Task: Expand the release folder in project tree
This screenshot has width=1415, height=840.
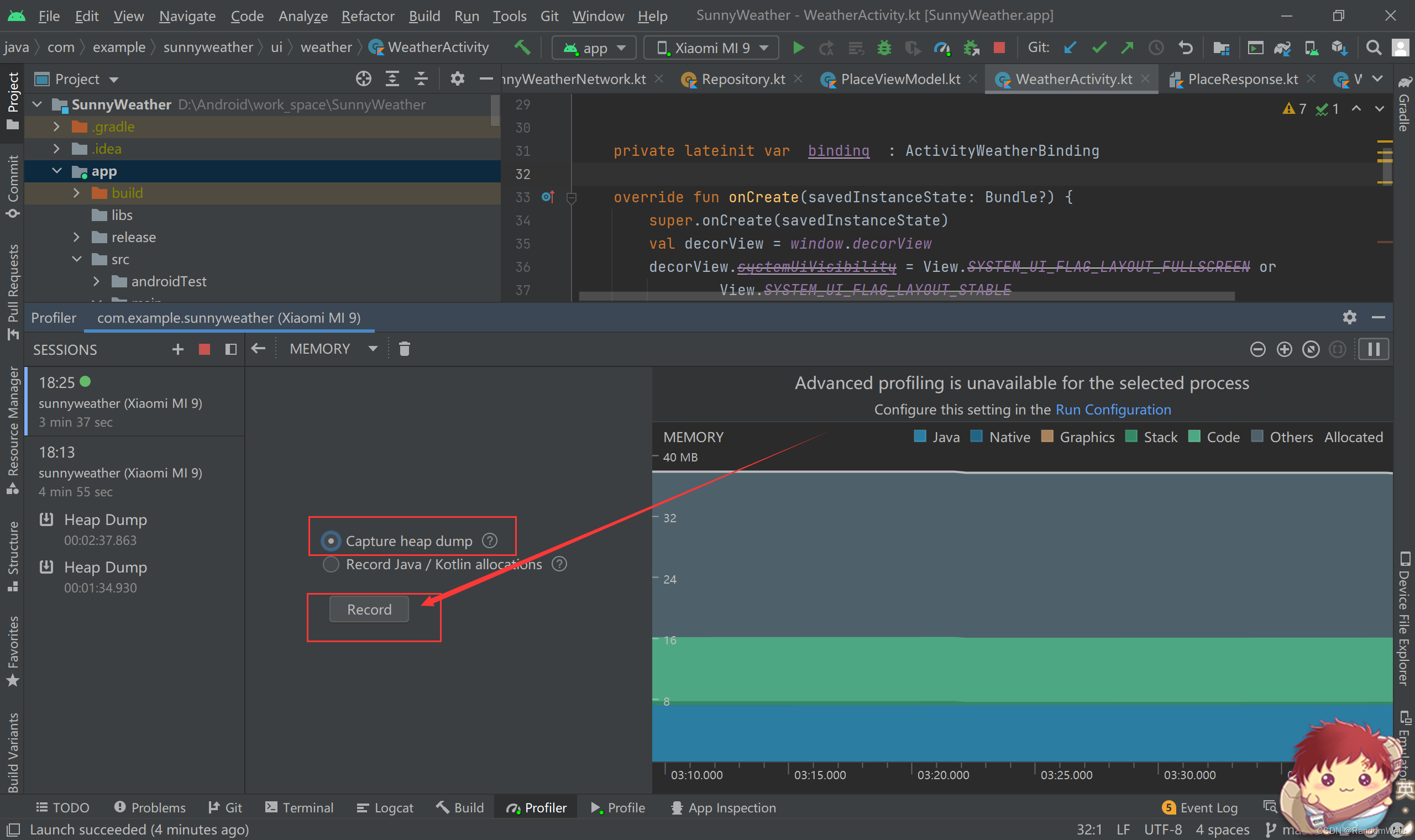Action: 76,237
